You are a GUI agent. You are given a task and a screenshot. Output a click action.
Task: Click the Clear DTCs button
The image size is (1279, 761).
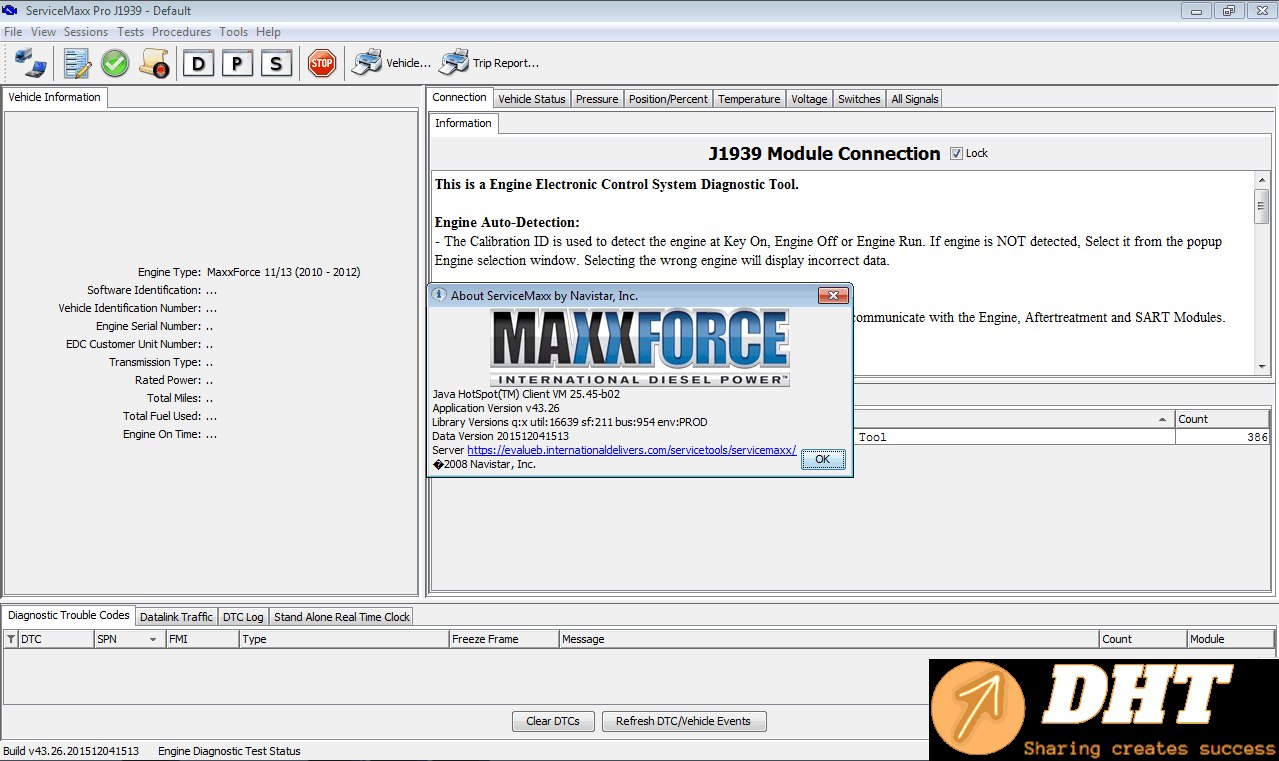554,721
